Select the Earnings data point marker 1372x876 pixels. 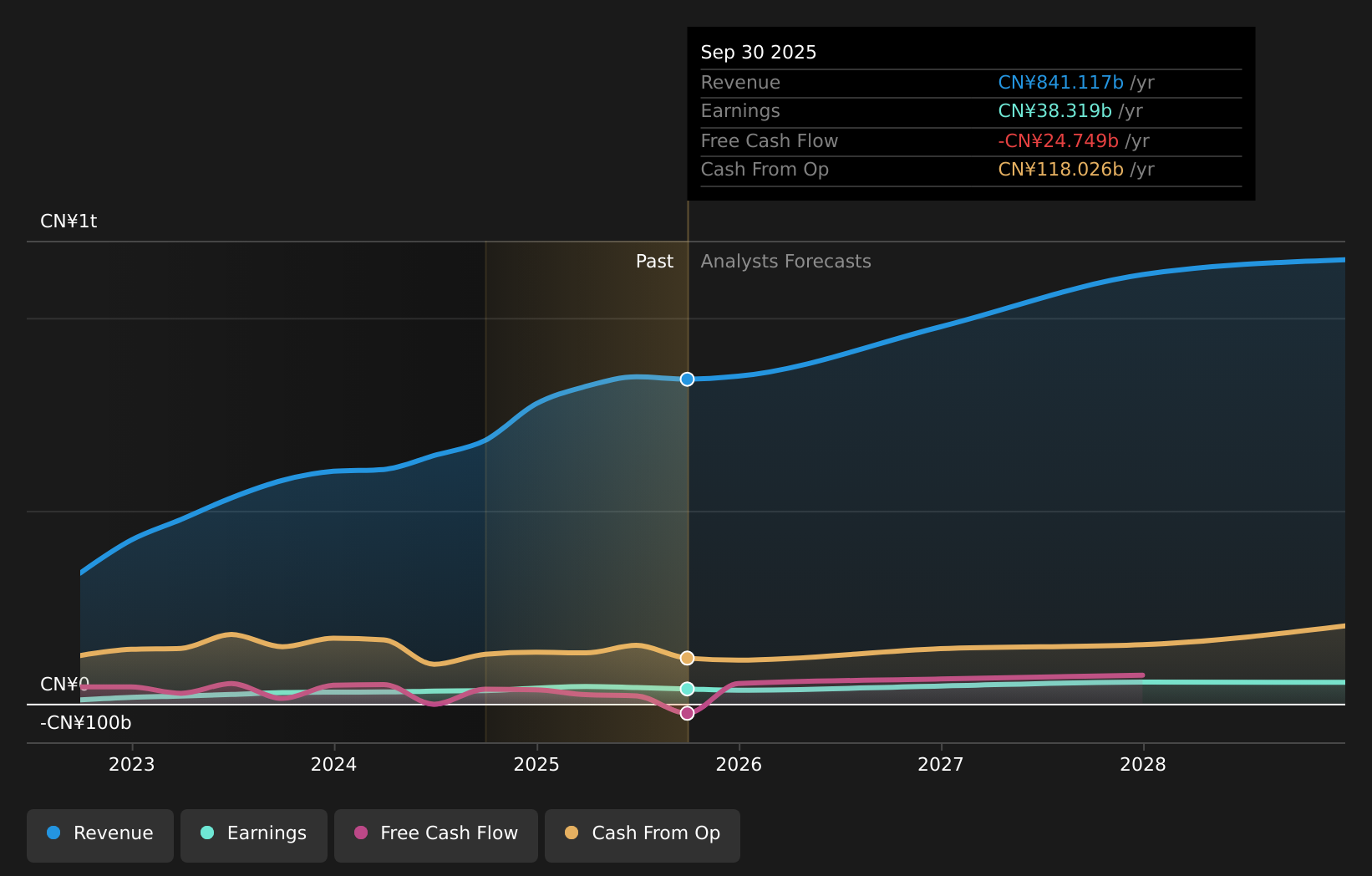coord(687,689)
